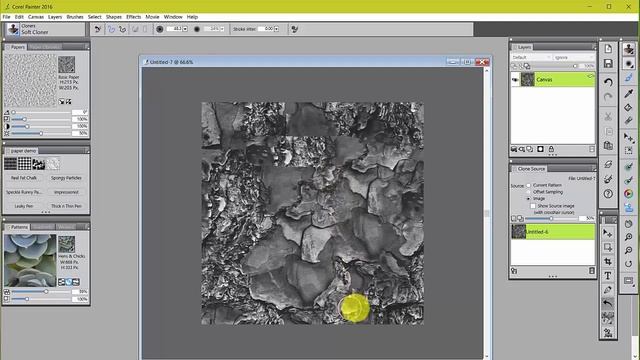Click the reset tool icon in property bar
Image resolution: width=640 pixels, height=360 pixels.
click(x=98, y=29)
